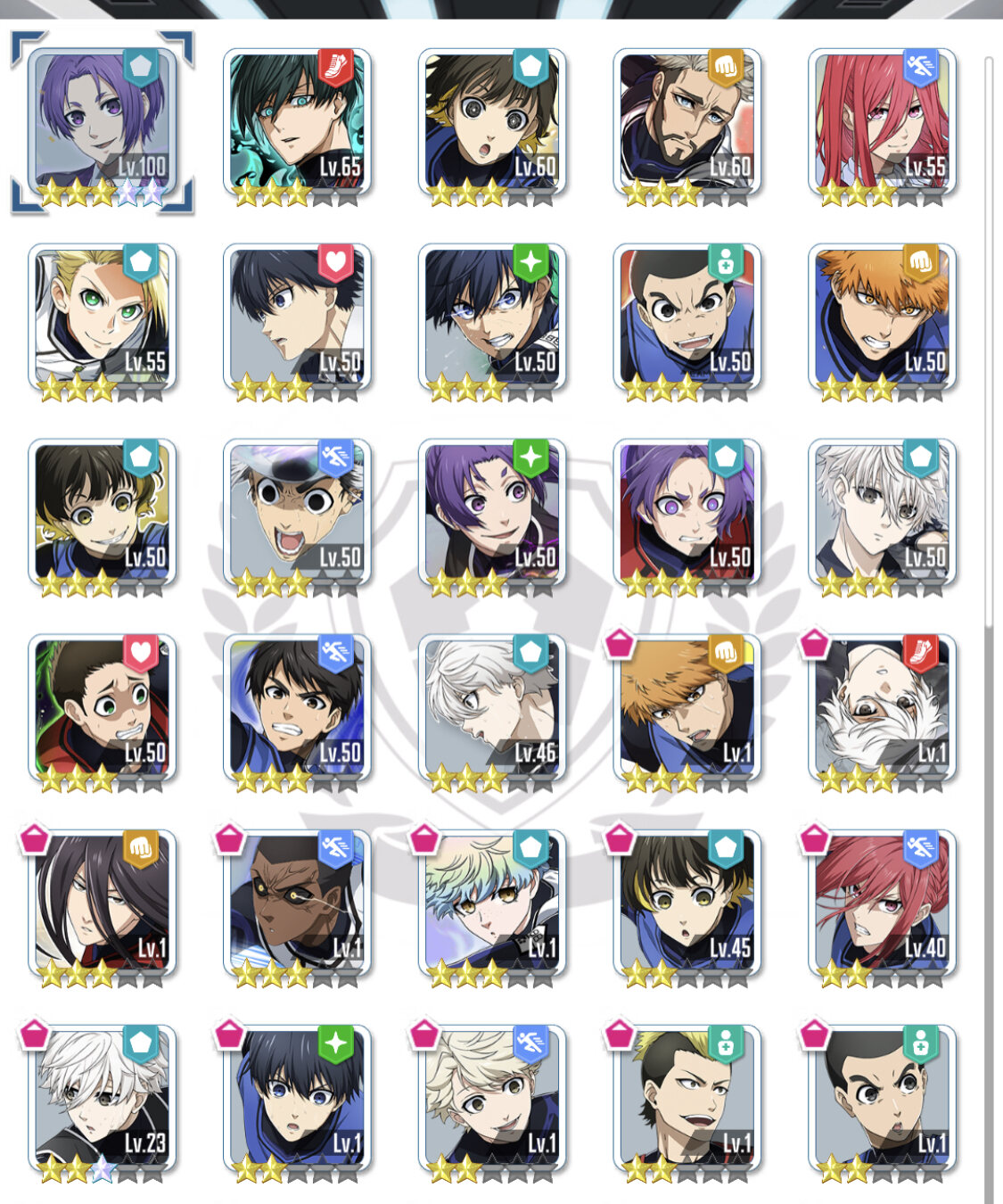Click the blue runner icon on red-haired Lv.55 card
This screenshot has width=1003, height=1204.
(x=921, y=67)
